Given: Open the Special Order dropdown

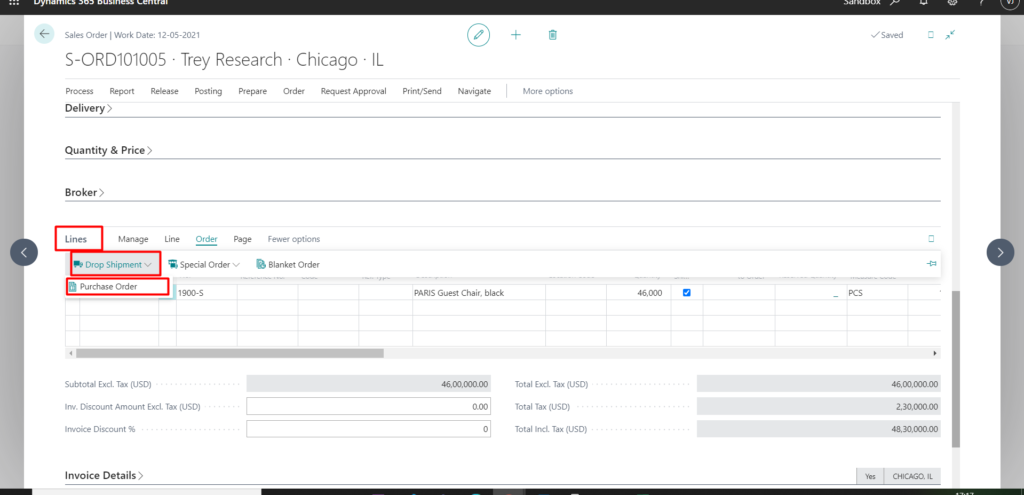Looking at the screenshot, I should 204,264.
